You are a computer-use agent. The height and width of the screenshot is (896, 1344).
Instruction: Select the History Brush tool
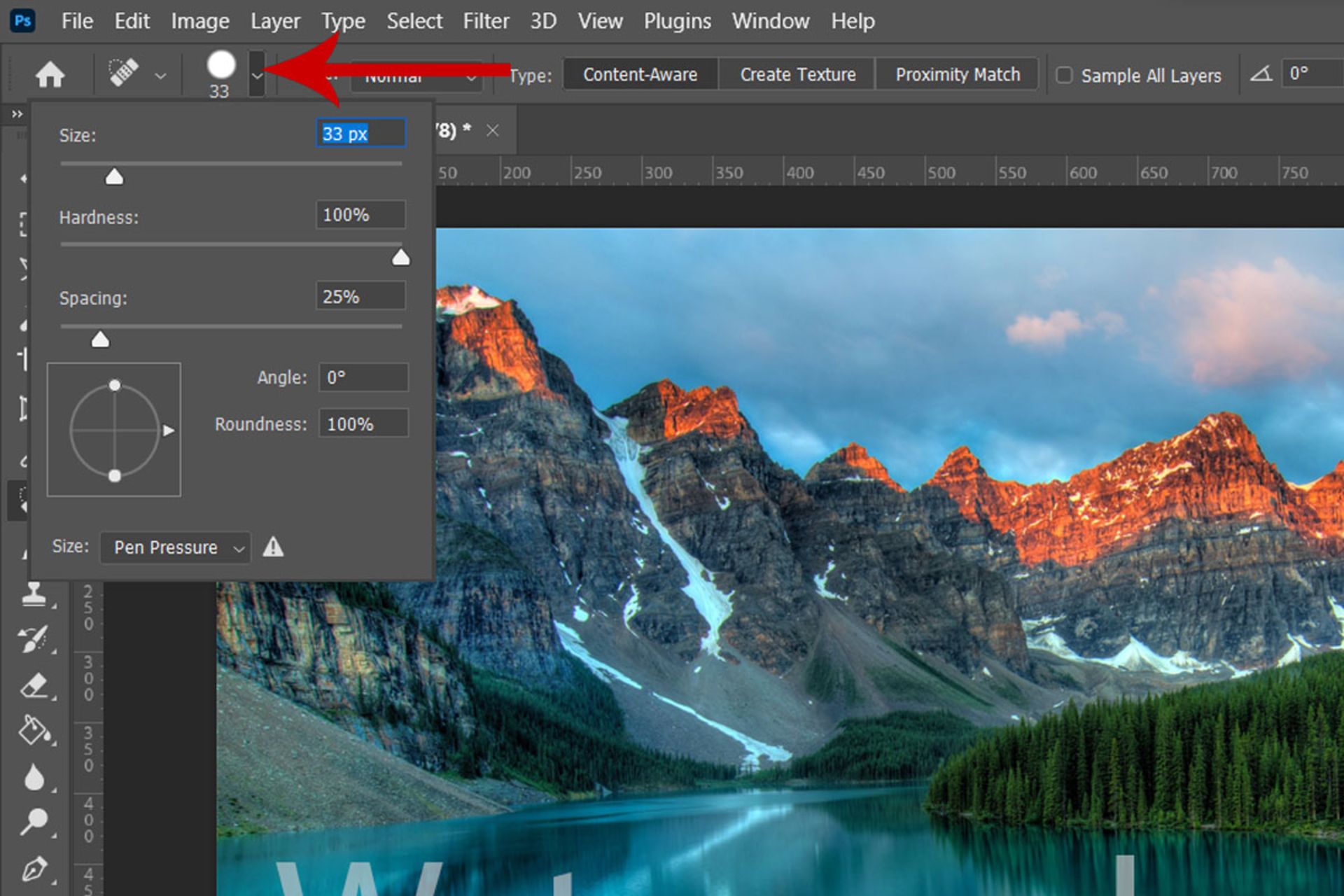pyautogui.click(x=34, y=639)
